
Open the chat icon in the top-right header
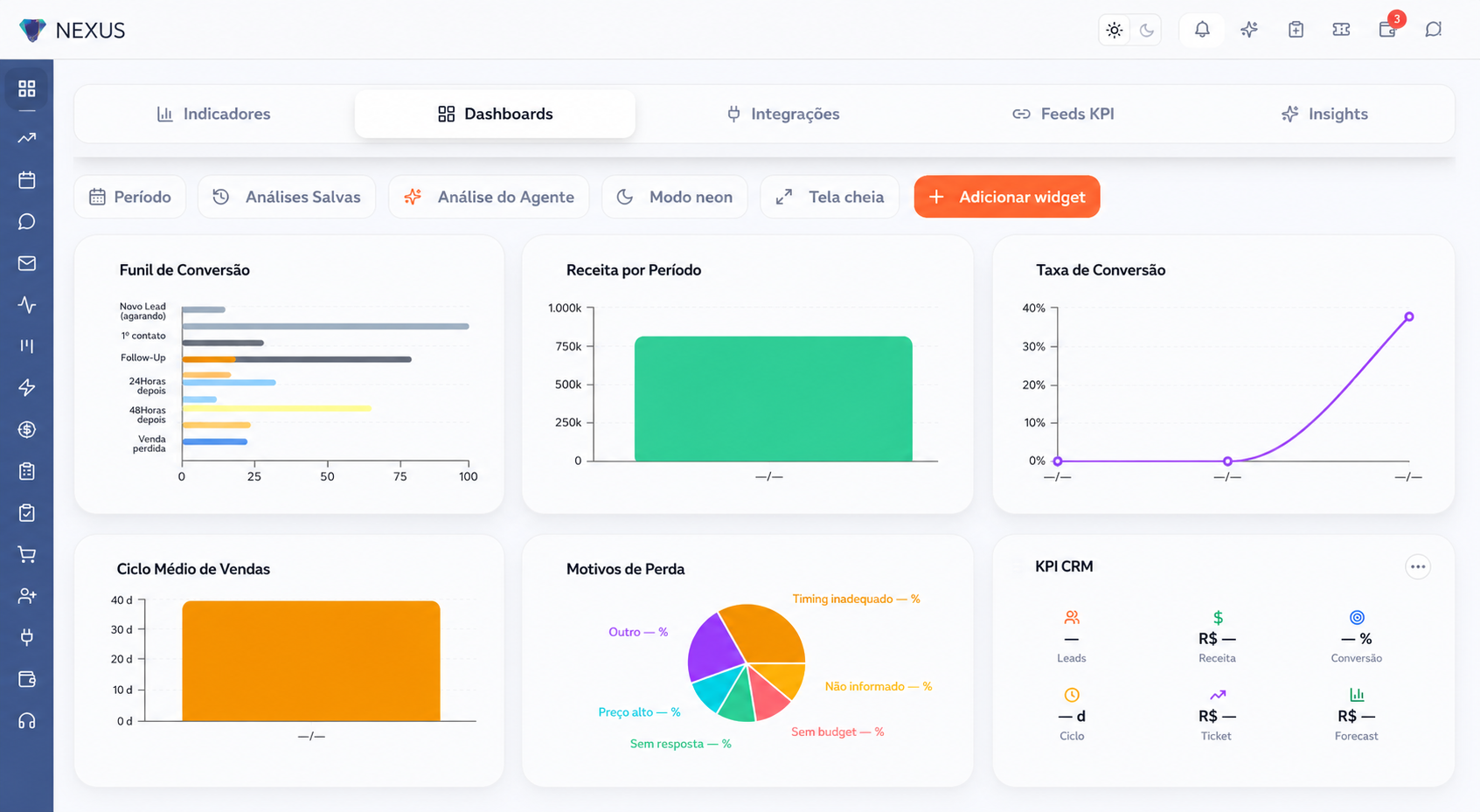[1433, 30]
